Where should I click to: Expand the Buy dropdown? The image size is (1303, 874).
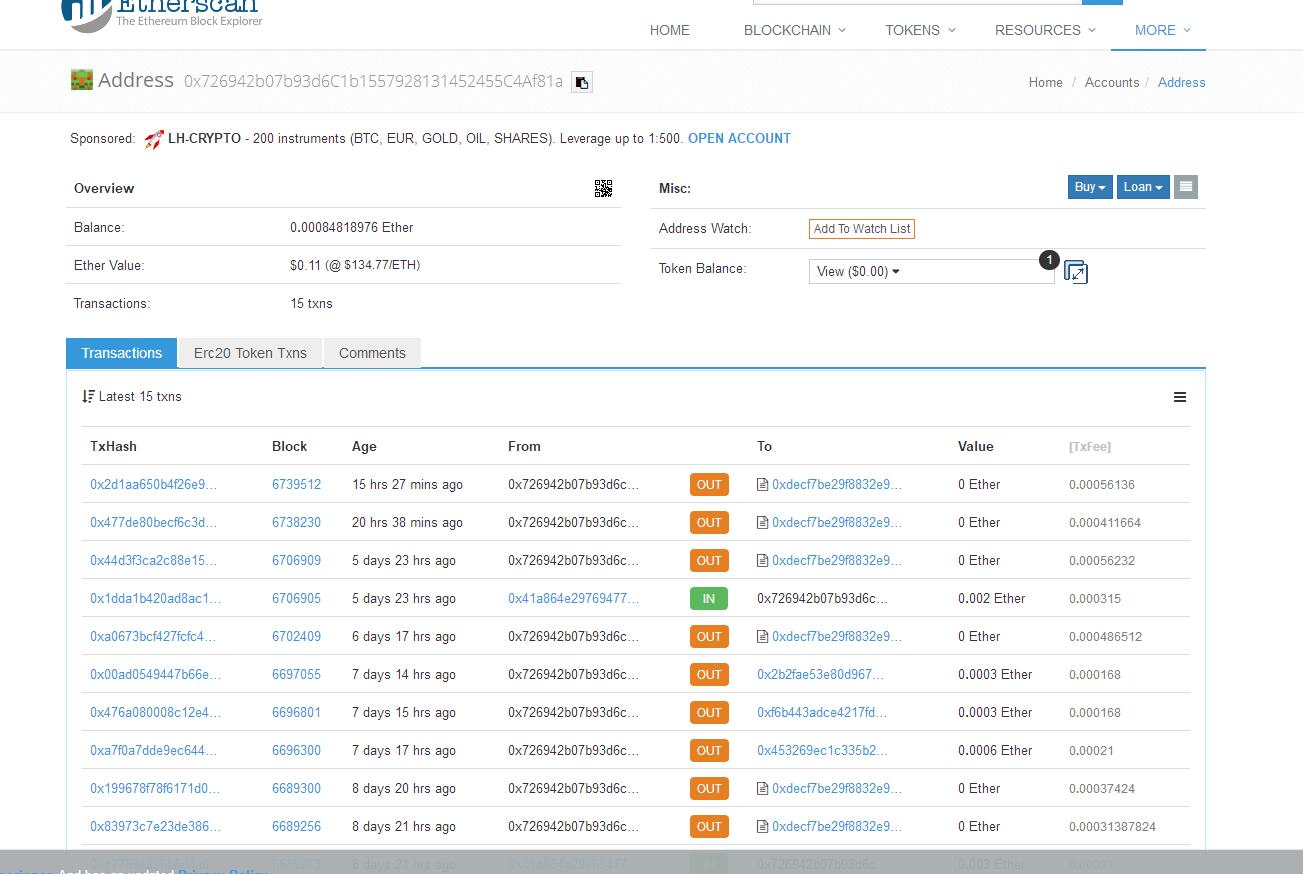pyautogui.click(x=1090, y=187)
